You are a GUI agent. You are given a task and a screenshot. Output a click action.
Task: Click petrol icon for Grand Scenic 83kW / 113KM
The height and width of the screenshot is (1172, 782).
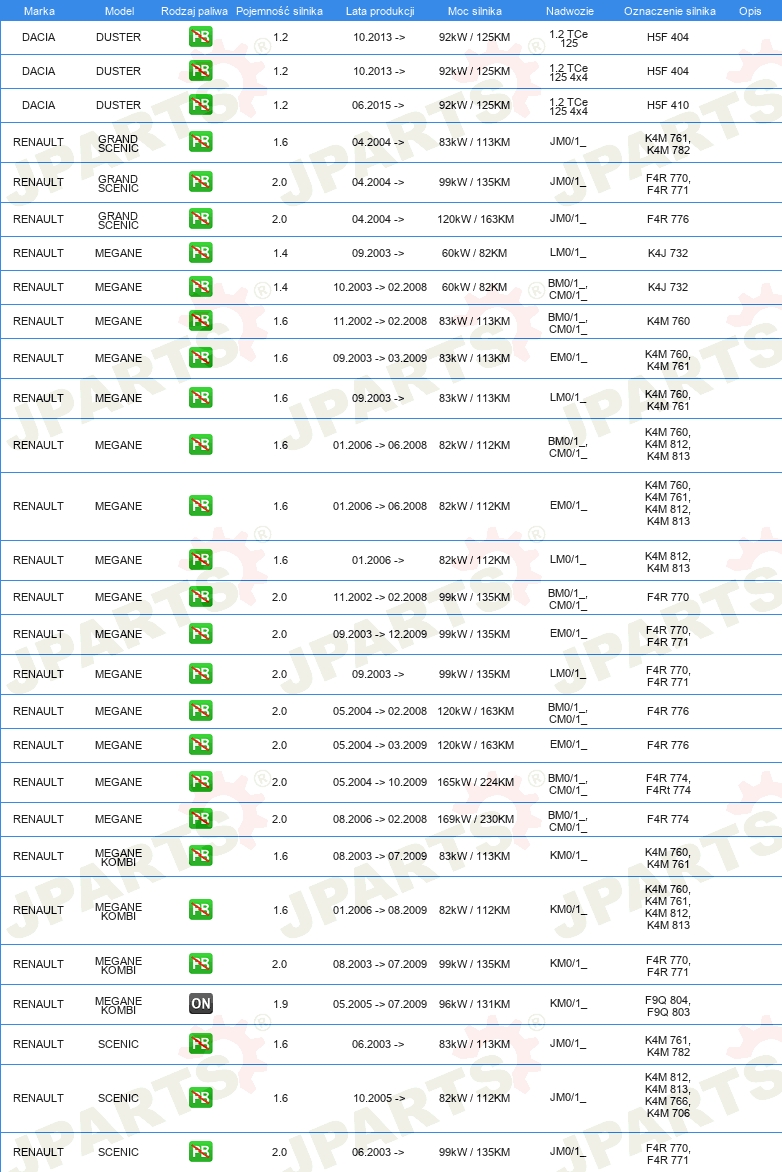(x=200, y=142)
